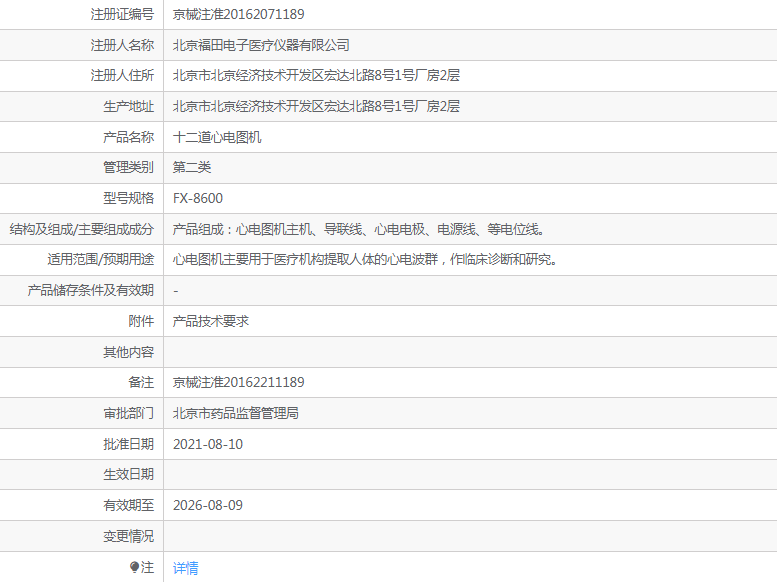Screen dimensions: 777x582
Task: Click the address value in the 注册人住所 row
Action: (x=316, y=76)
